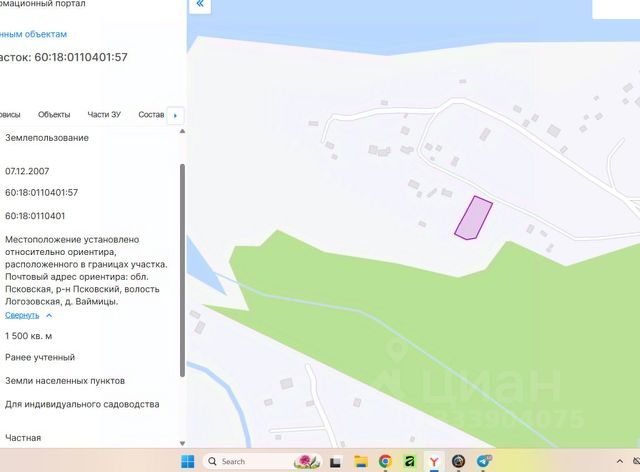Open Telegram from the taskbar
This screenshot has width=640, height=472.
tap(484, 461)
